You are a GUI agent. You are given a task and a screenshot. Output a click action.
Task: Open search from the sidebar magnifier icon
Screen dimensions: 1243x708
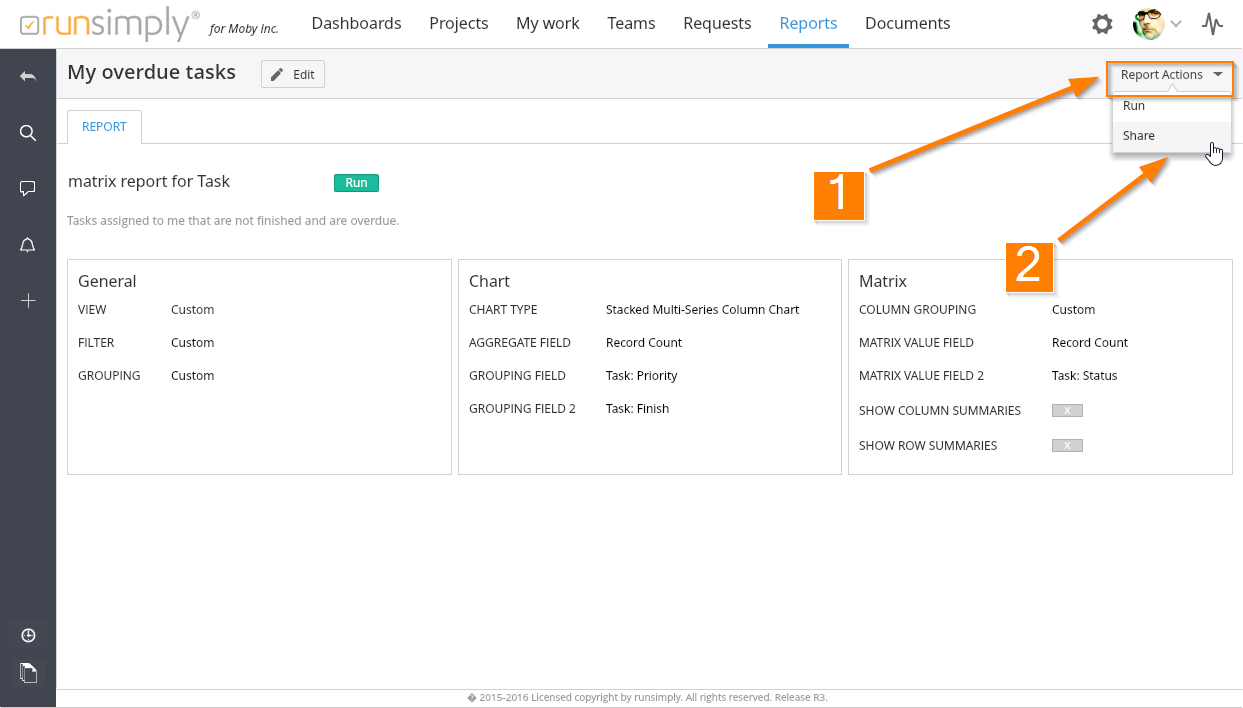click(28, 133)
